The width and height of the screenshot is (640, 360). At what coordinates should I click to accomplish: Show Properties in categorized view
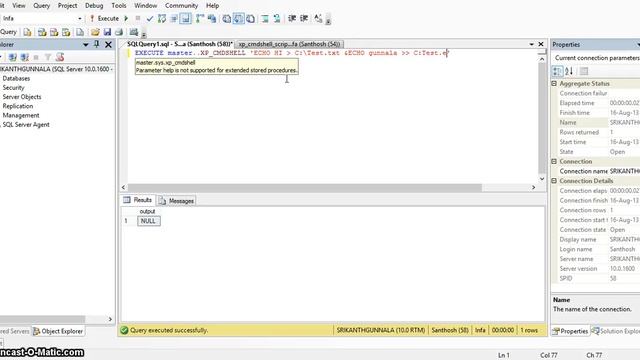click(x=558, y=71)
